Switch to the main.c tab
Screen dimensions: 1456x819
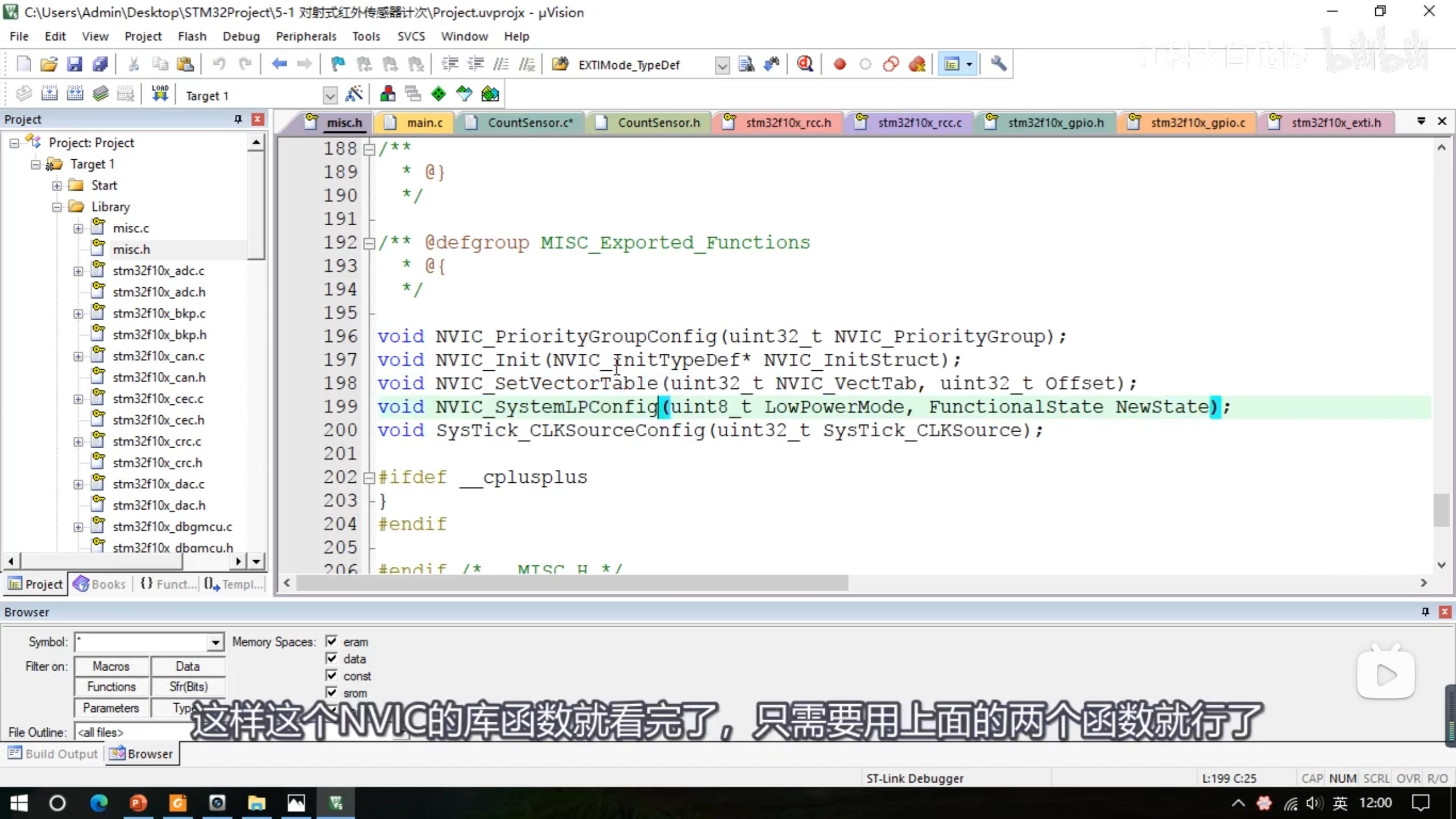424,122
